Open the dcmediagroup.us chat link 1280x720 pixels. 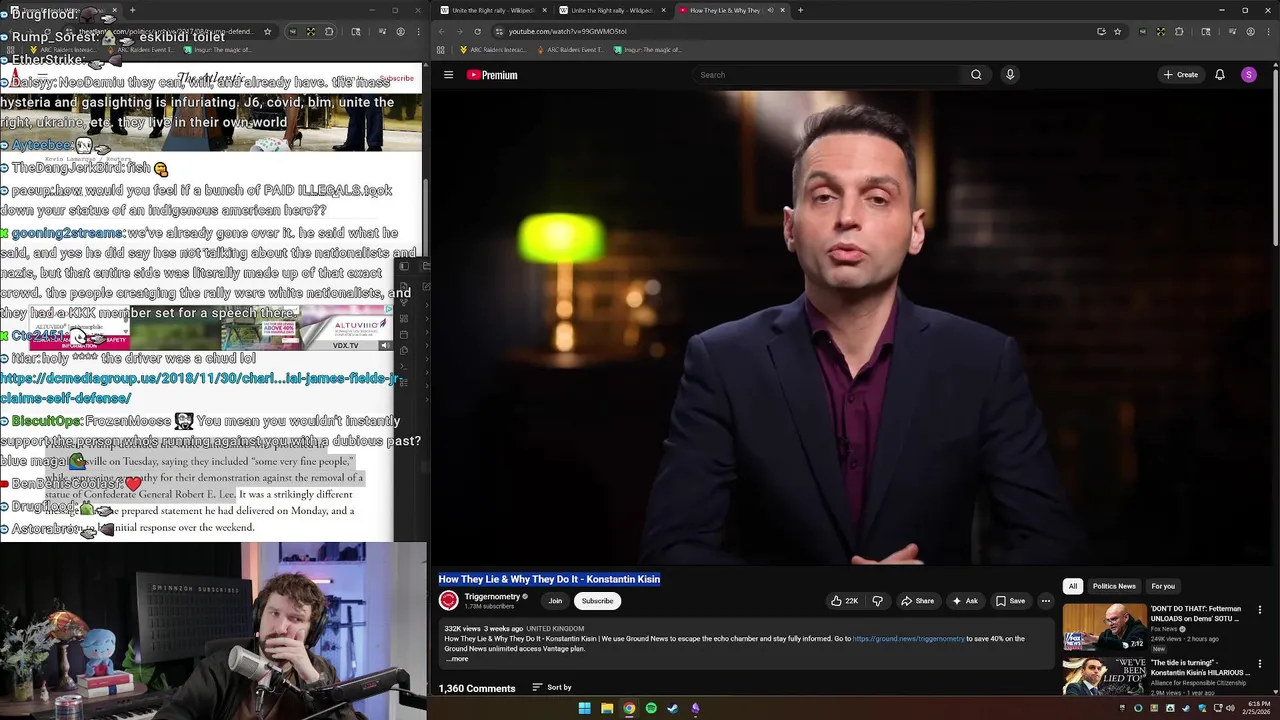pos(199,388)
